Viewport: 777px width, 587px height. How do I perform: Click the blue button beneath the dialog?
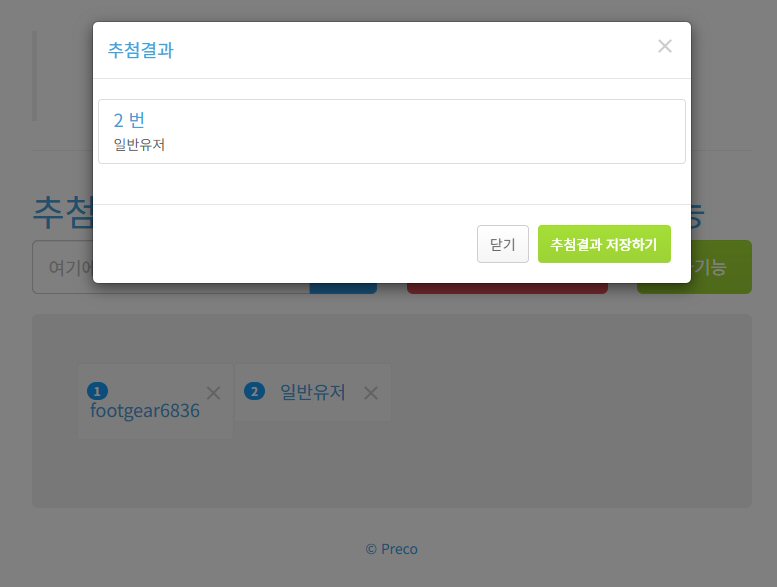click(x=343, y=288)
